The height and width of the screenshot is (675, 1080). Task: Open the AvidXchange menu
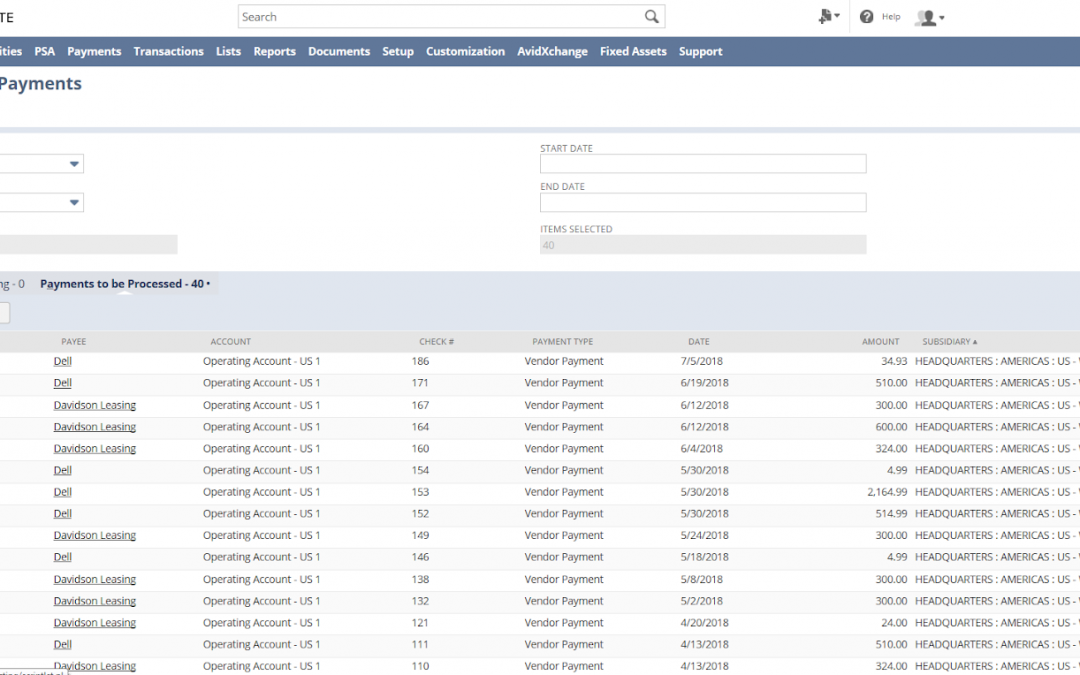[552, 52]
